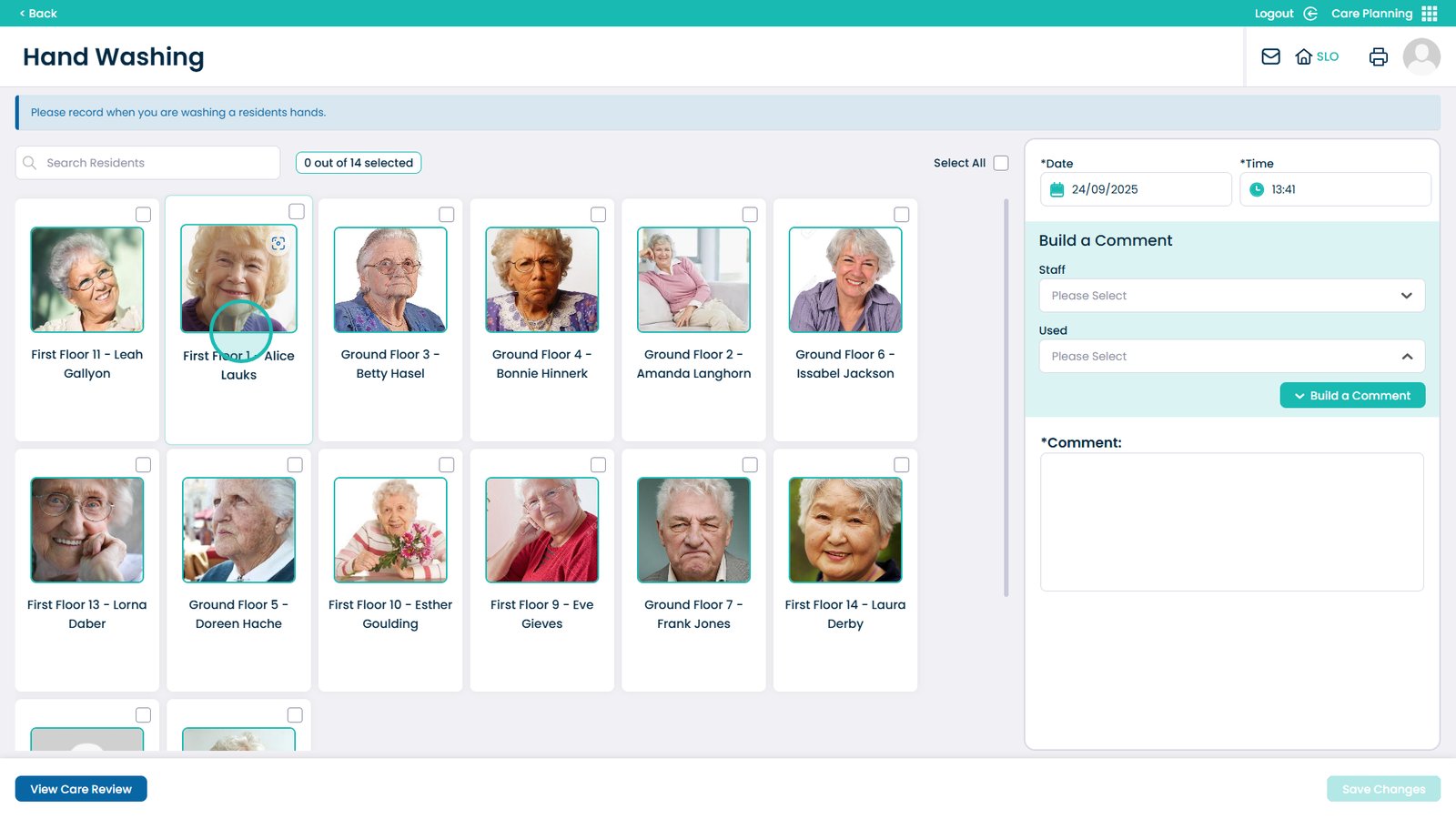The image size is (1456, 819).
Task: Click Lorna Daber's photo
Action: [x=87, y=530]
